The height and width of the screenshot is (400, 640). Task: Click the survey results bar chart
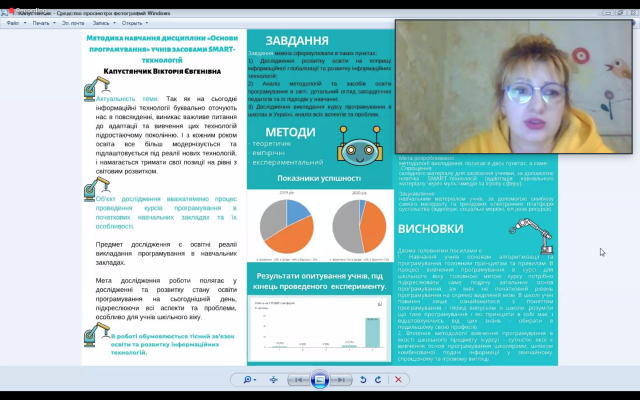(319, 329)
